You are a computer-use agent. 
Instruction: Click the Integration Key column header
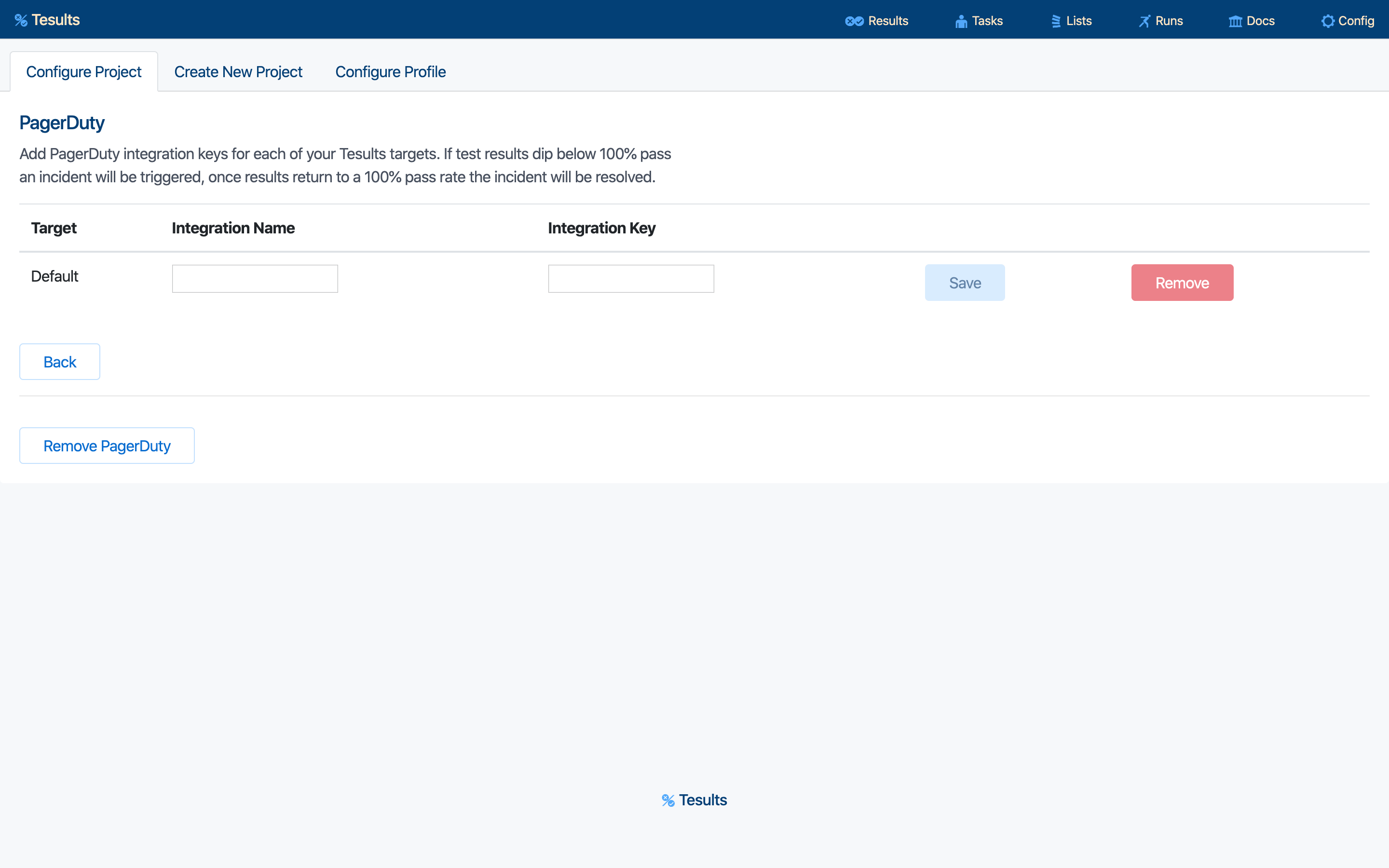tap(601, 229)
